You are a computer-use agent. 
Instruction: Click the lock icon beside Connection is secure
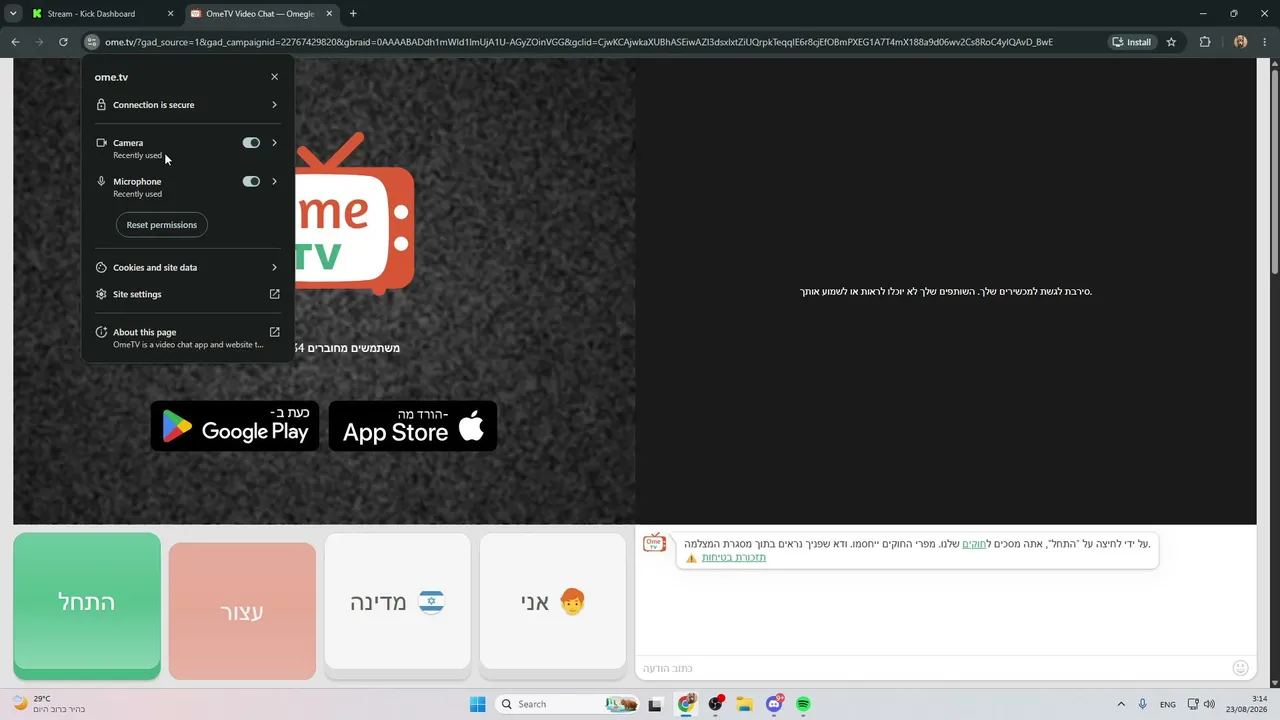[101, 105]
